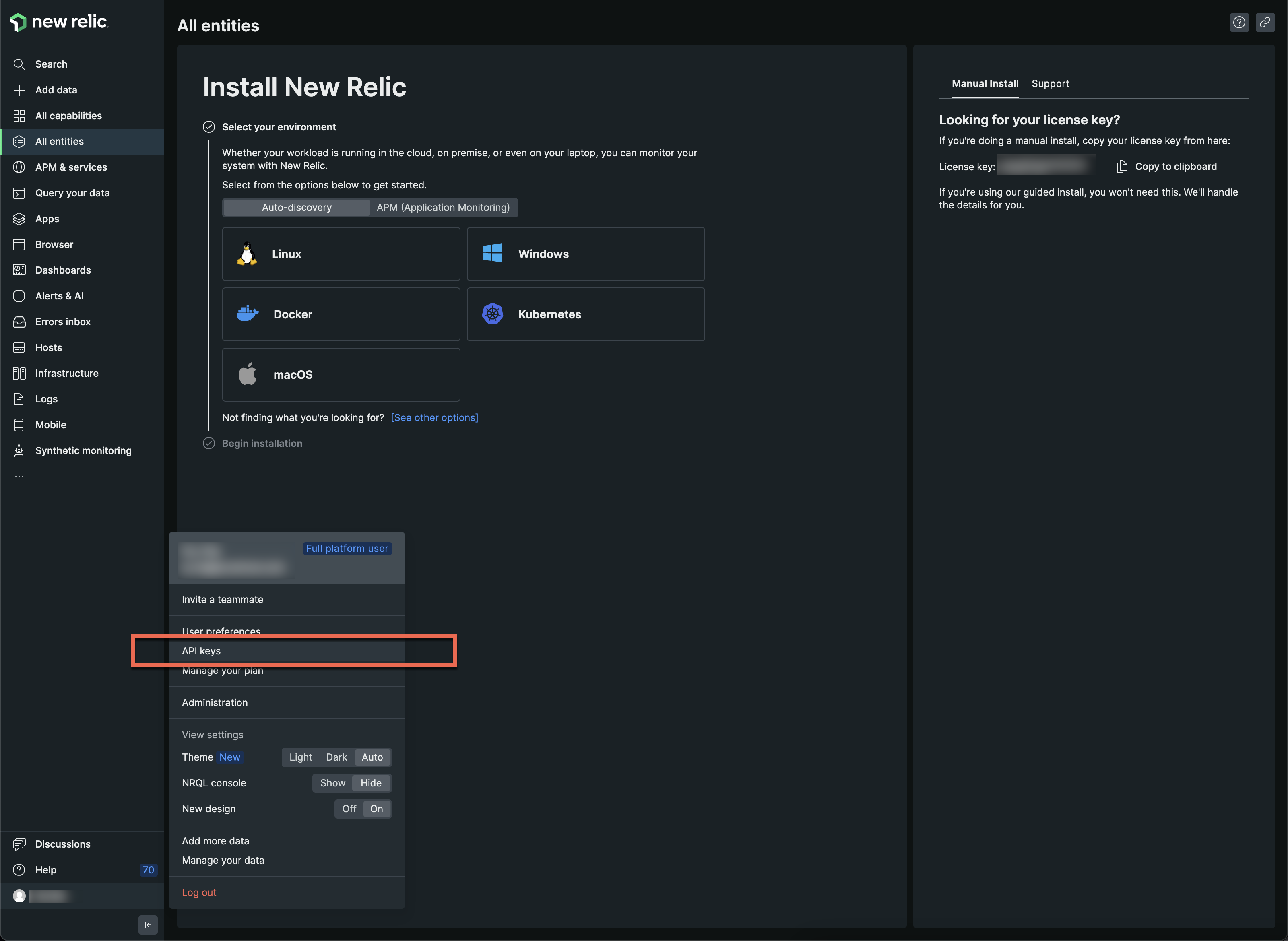The image size is (1288, 941).
Task: Click the Browser window icon
Action: 19,244
